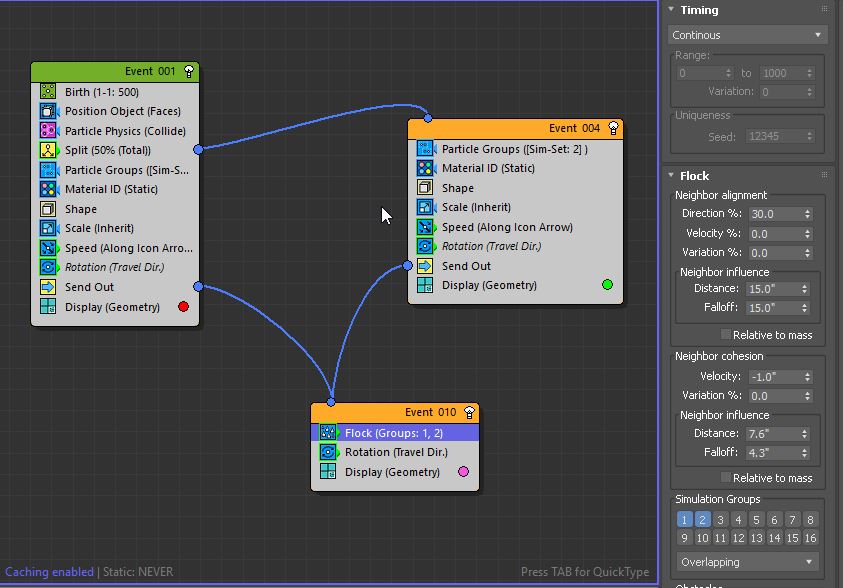Click Rotation (Travel Dir.) icon in Event 010
The width and height of the screenshot is (843, 588).
pyautogui.click(x=328, y=452)
